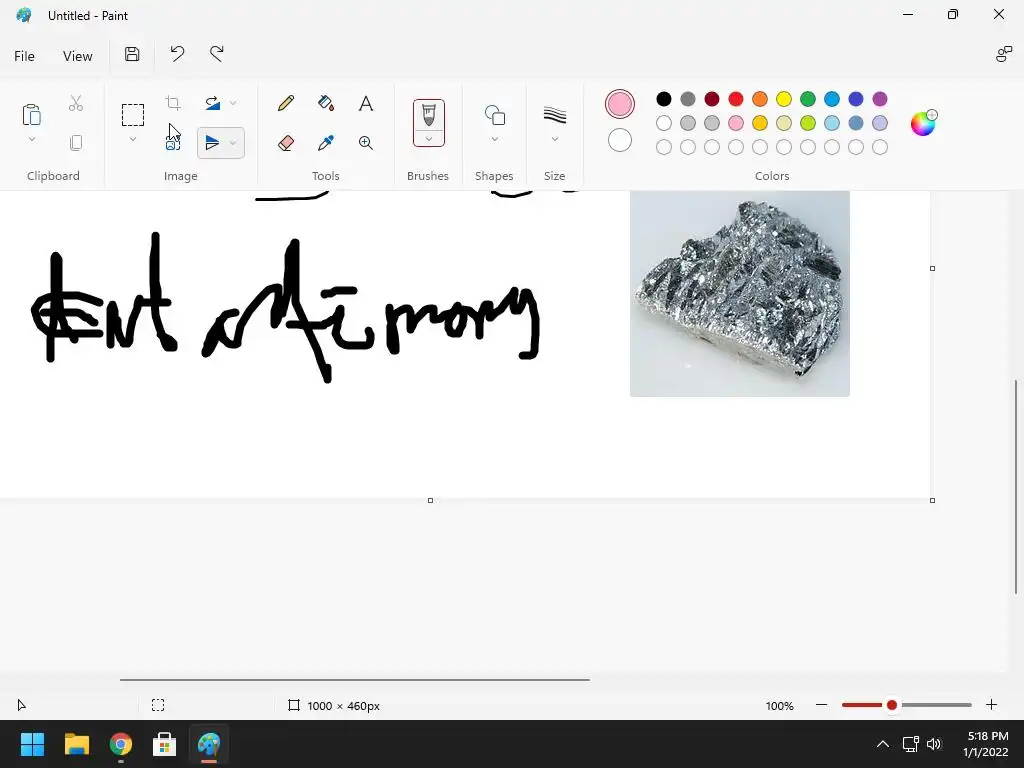1024x768 pixels.
Task: Expand the Flip options arrow
Action: [x=233, y=143]
